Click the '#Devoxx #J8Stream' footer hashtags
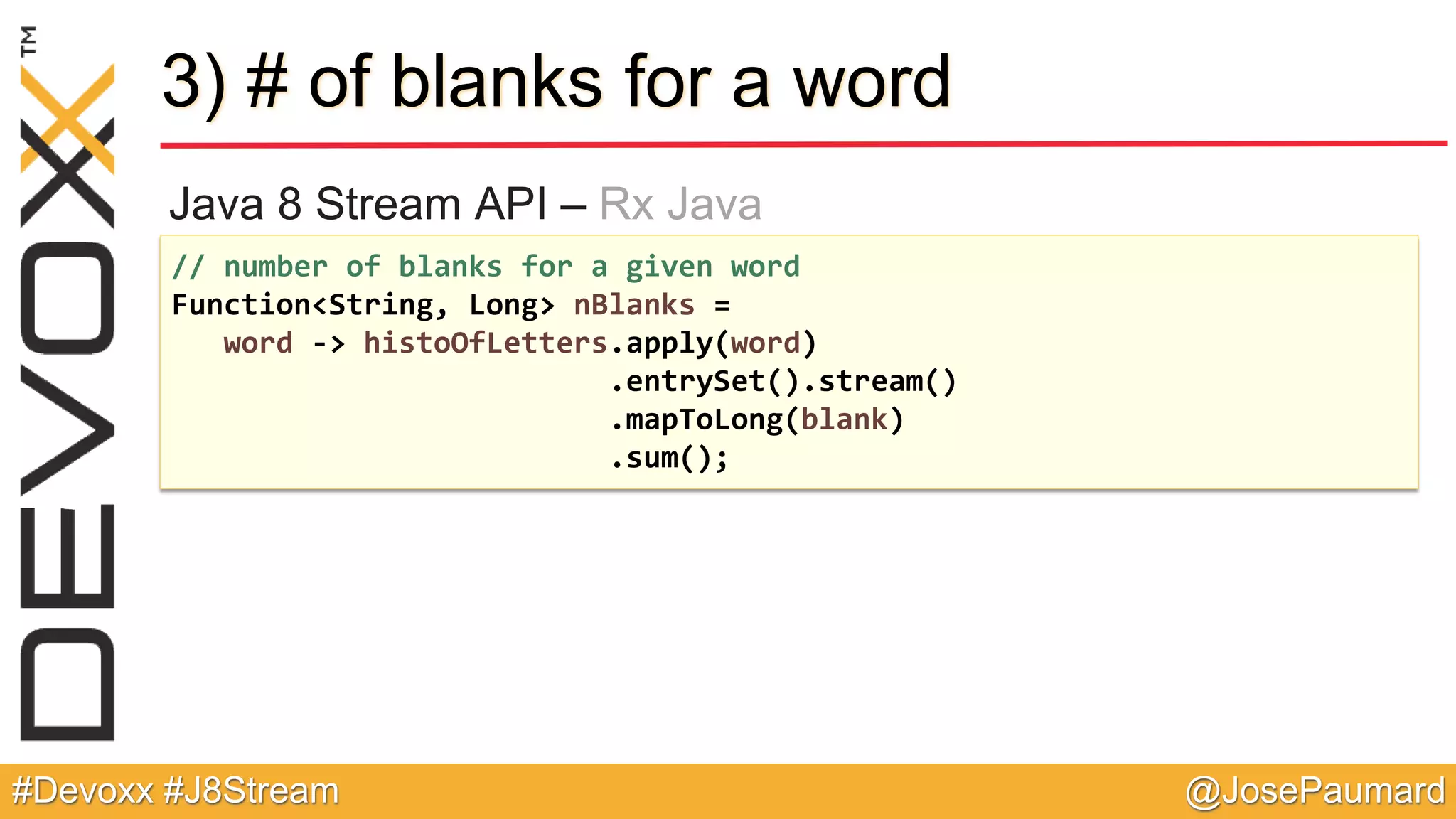1456x819 pixels. click(176, 791)
